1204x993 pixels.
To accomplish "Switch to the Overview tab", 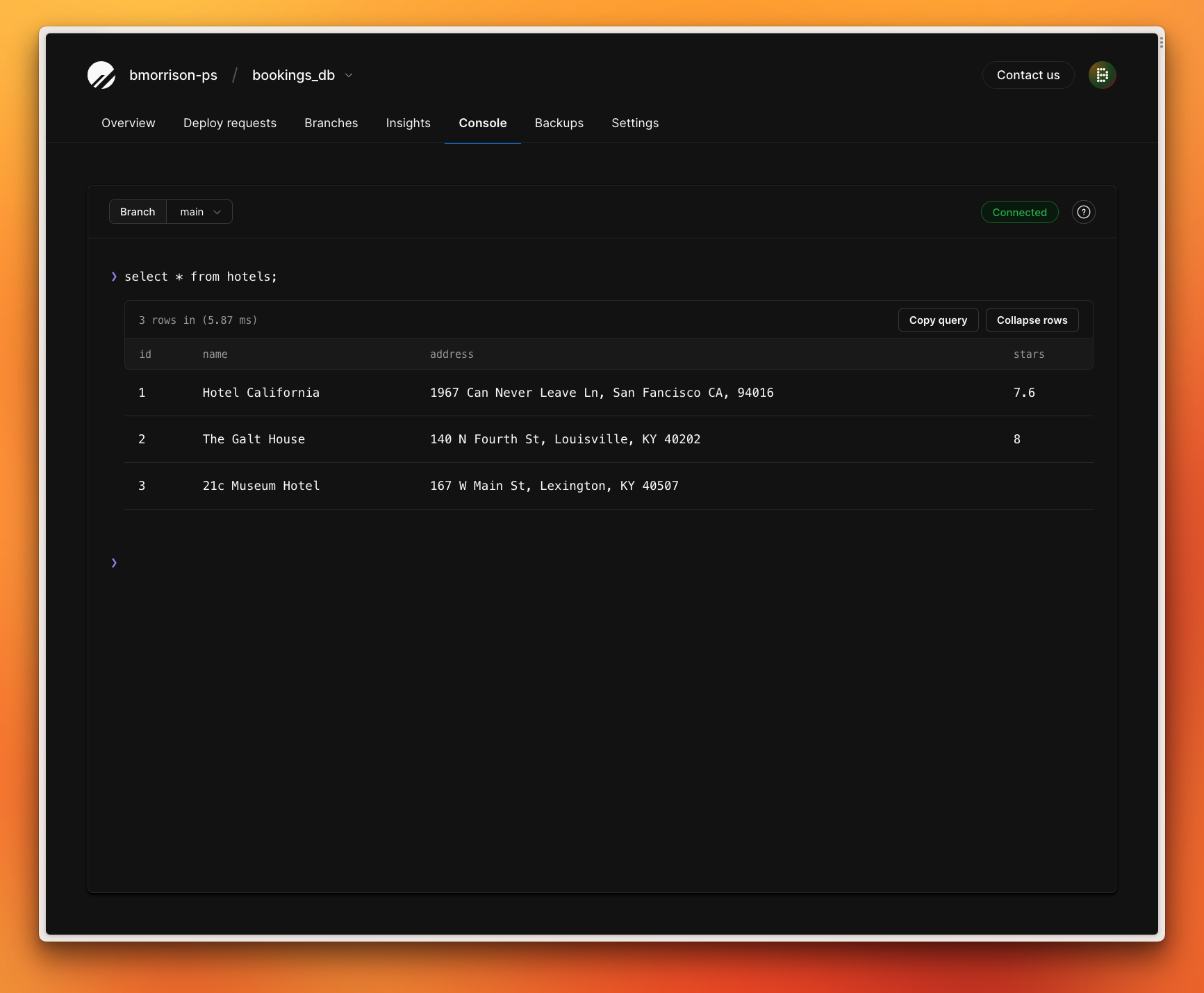I will [x=128, y=123].
